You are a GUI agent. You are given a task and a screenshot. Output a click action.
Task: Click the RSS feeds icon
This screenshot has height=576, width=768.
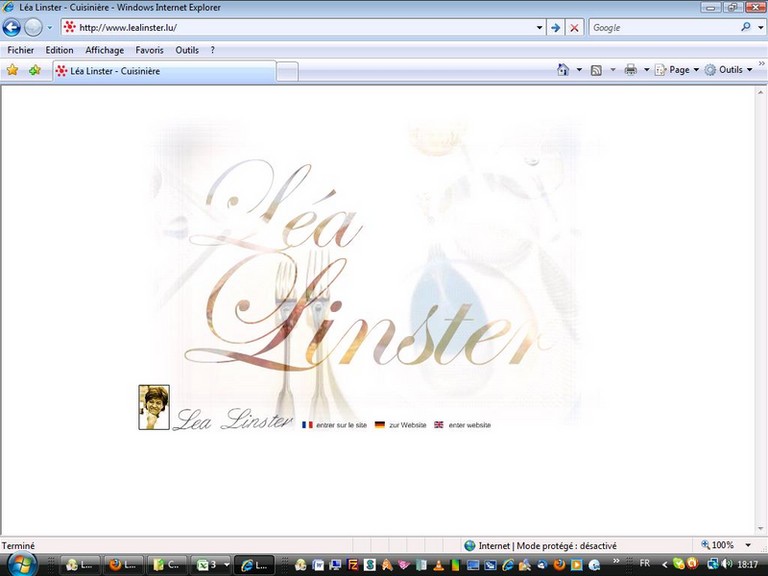596,70
